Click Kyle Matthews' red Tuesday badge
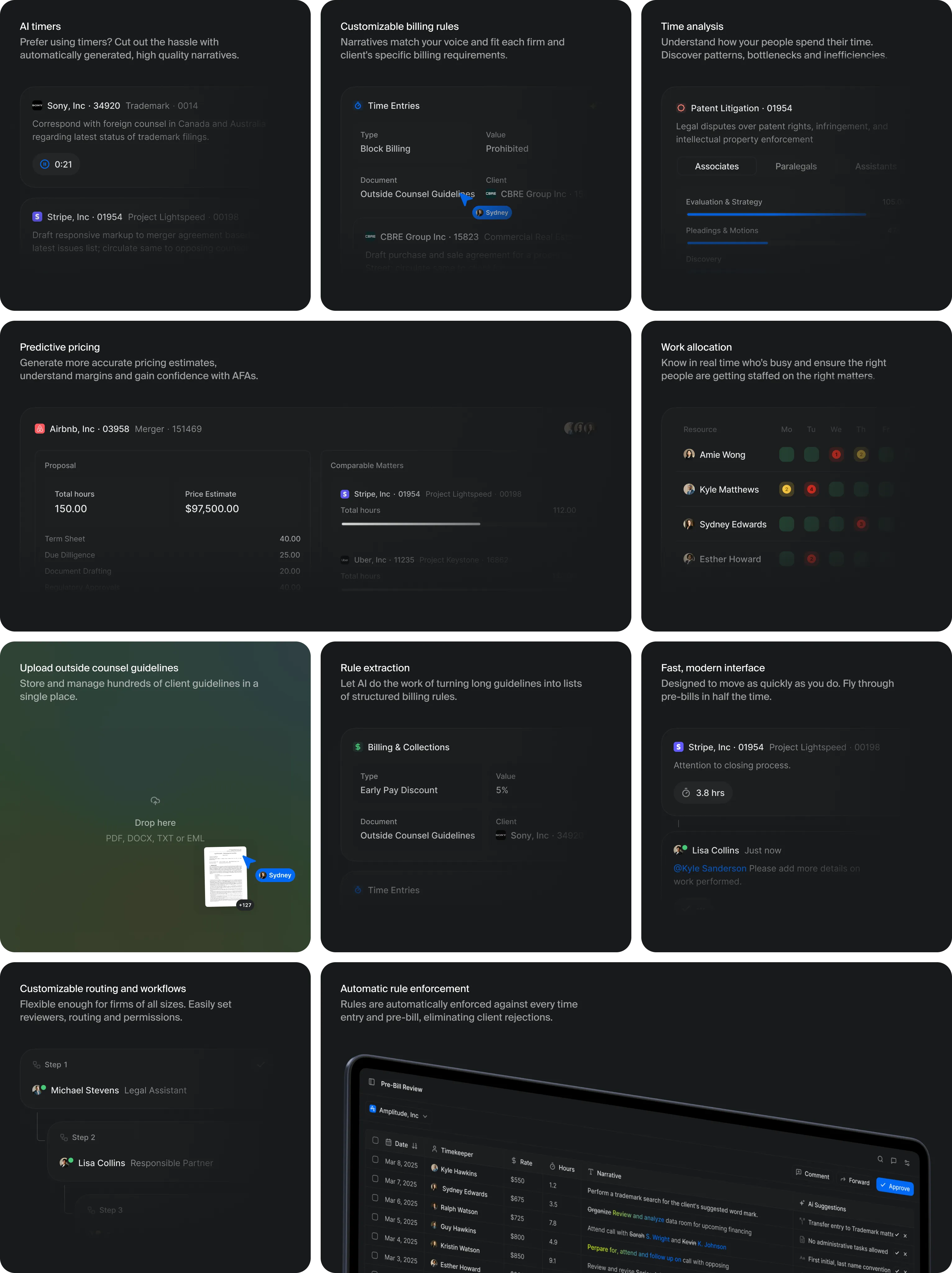This screenshot has width=952, height=1273. 811,489
